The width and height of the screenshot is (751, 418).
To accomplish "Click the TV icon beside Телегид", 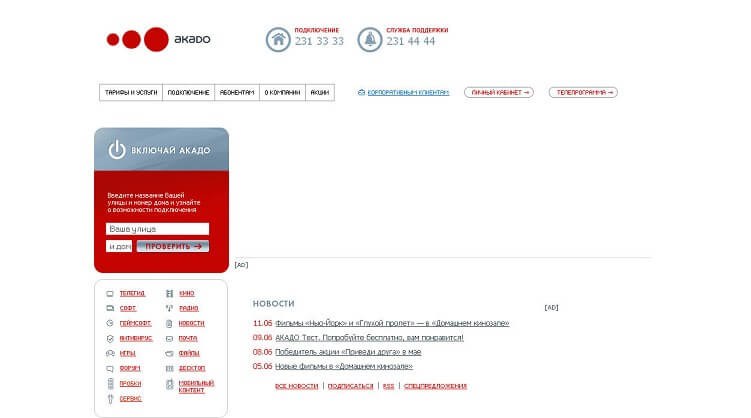I will pyautogui.click(x=110, y=294).
